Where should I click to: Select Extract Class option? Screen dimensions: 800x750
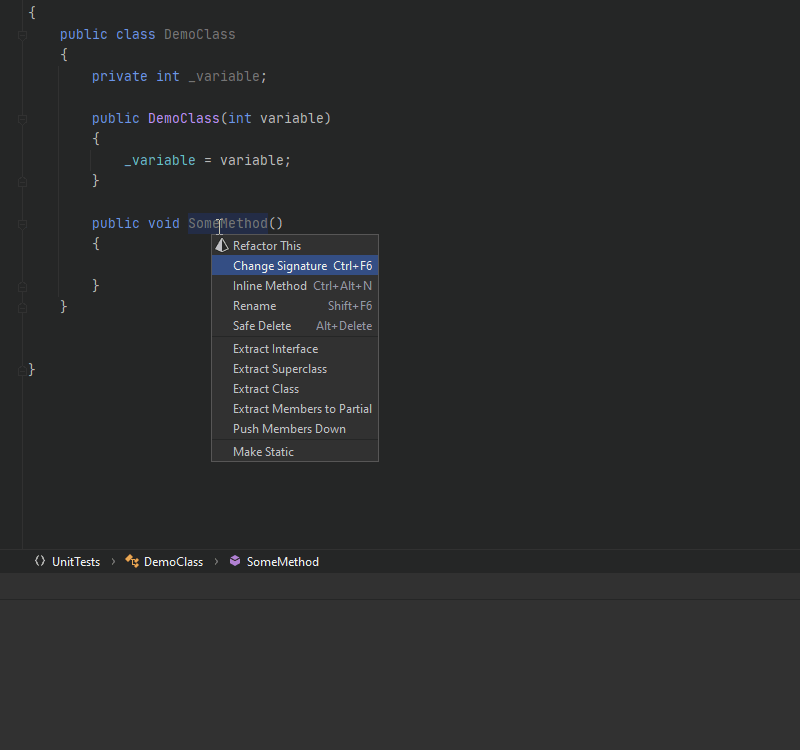point(295,389)
